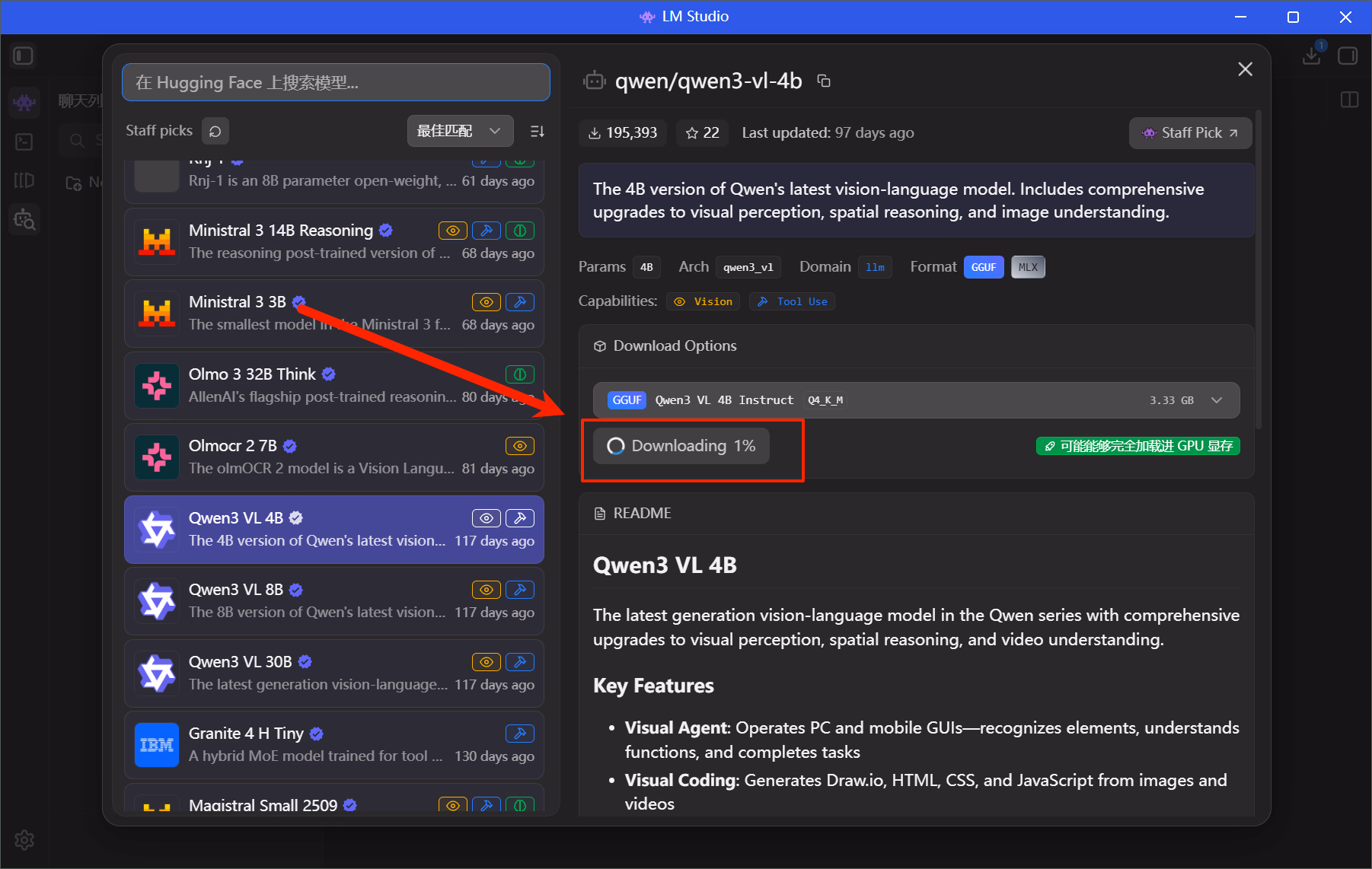This screenshot has width=1372, height=869.
Task: Click the vision badge on Qwen3 VL 4B row
Action: 487,518
